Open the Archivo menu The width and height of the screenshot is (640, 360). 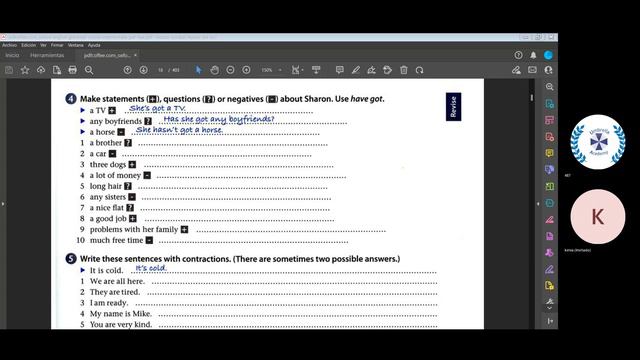point(9,45)
